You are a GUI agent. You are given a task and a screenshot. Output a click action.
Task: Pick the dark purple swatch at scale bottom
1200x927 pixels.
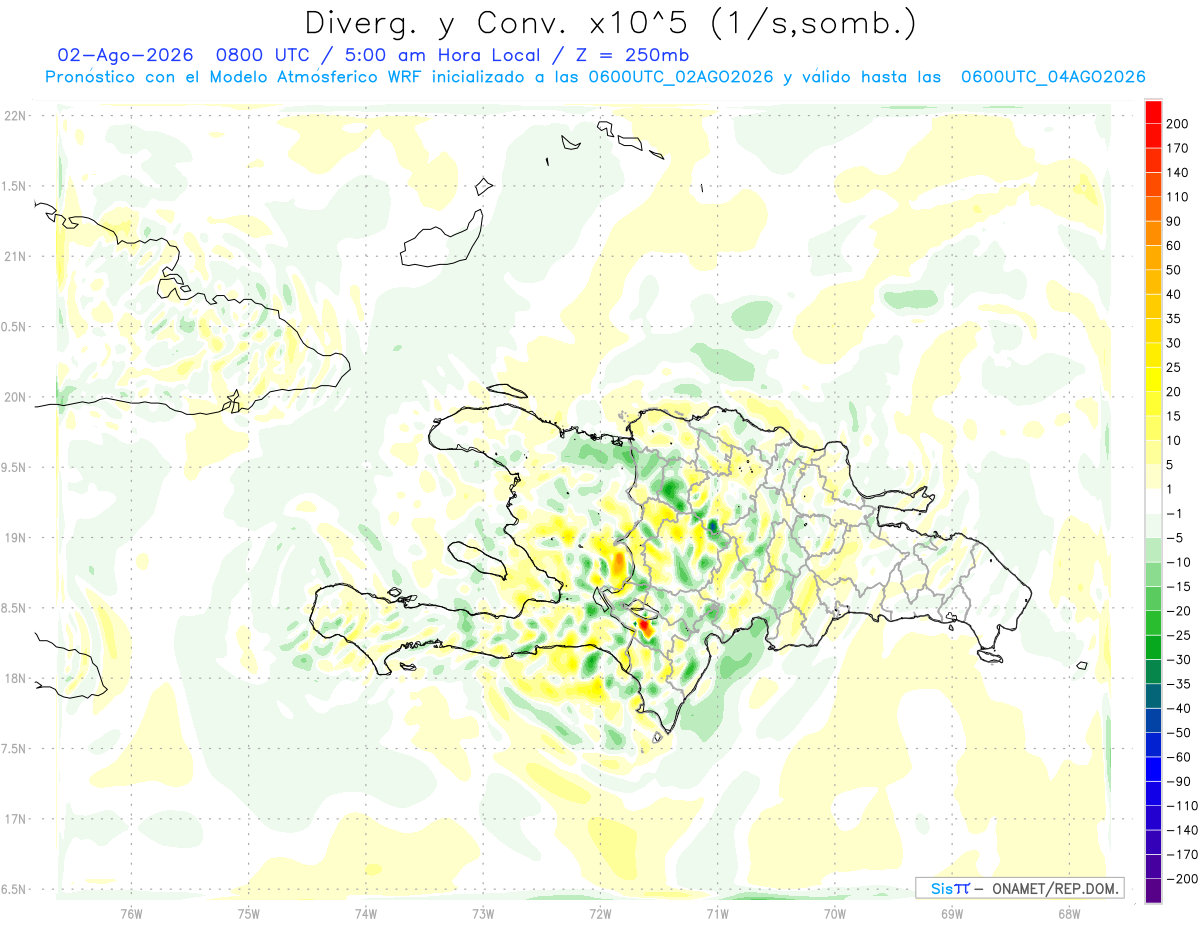coord(1153,891)
